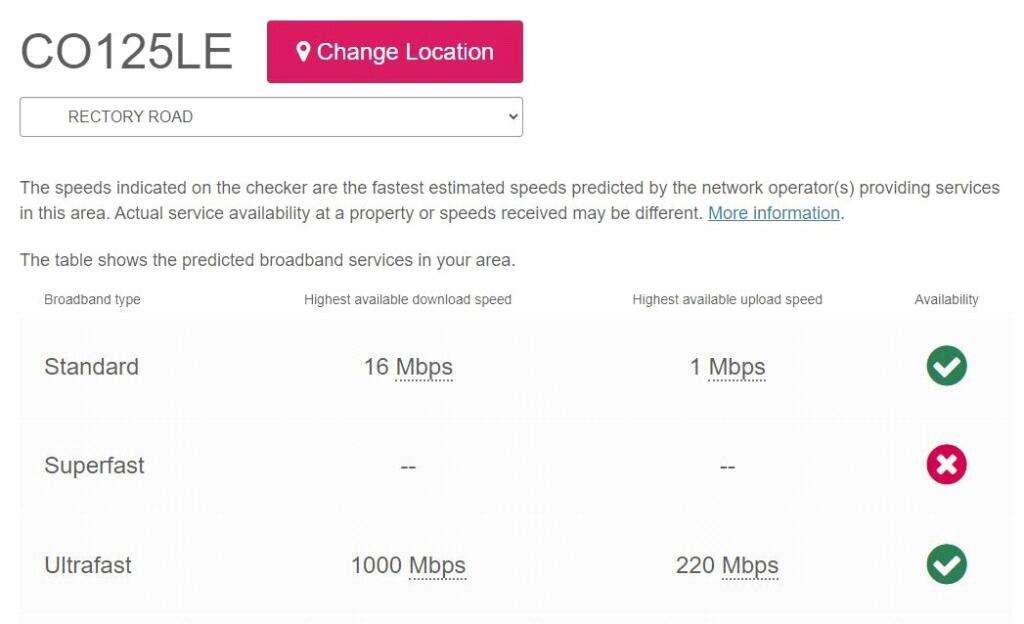Open the More information link

coord(773,213)
